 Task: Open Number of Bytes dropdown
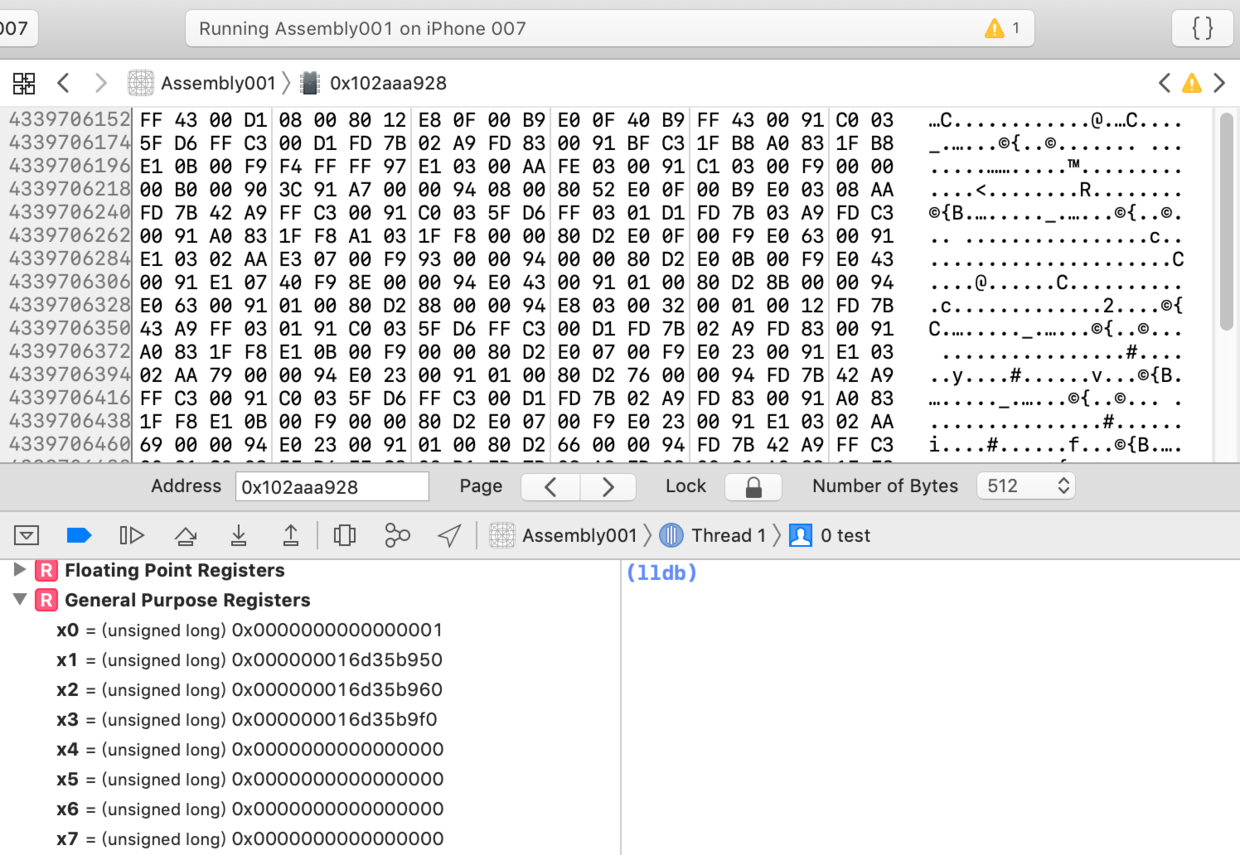1025,486
